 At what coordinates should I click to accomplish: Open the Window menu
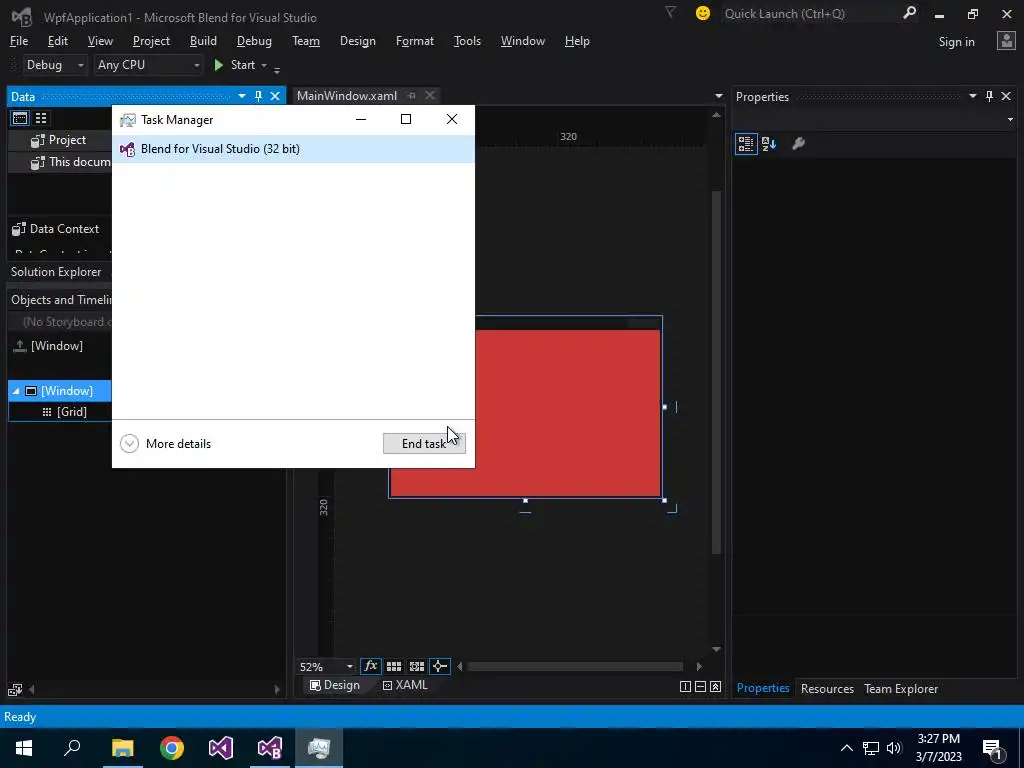pos(522,41)
